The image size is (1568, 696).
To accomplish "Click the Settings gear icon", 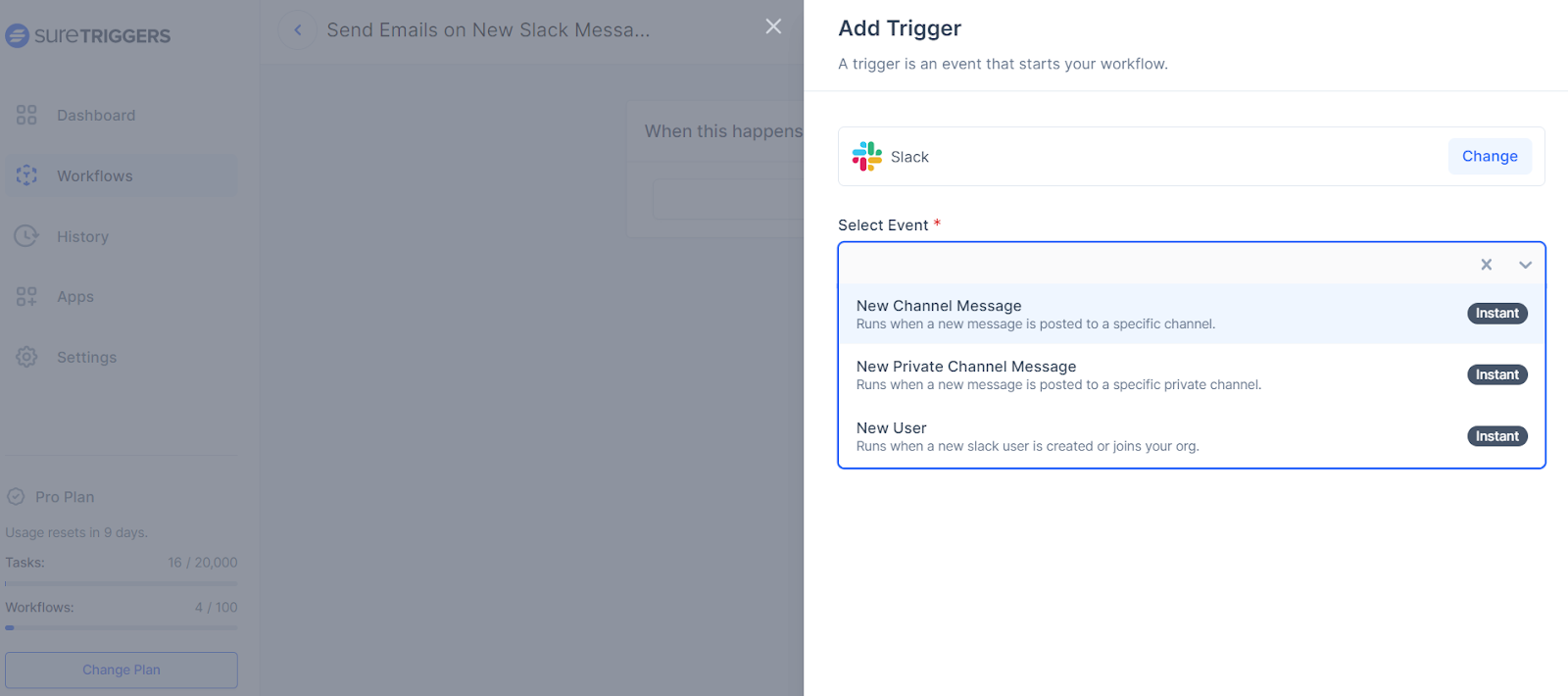I will [x=26, y=357].
